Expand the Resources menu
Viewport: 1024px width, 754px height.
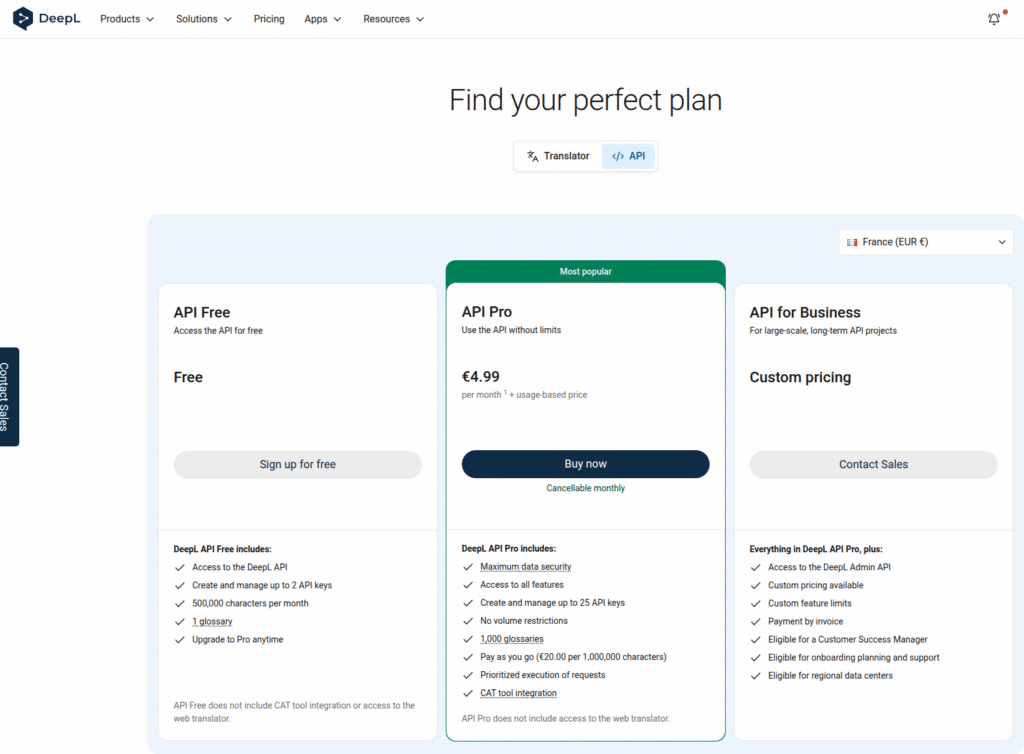click(x=392, y=18)
